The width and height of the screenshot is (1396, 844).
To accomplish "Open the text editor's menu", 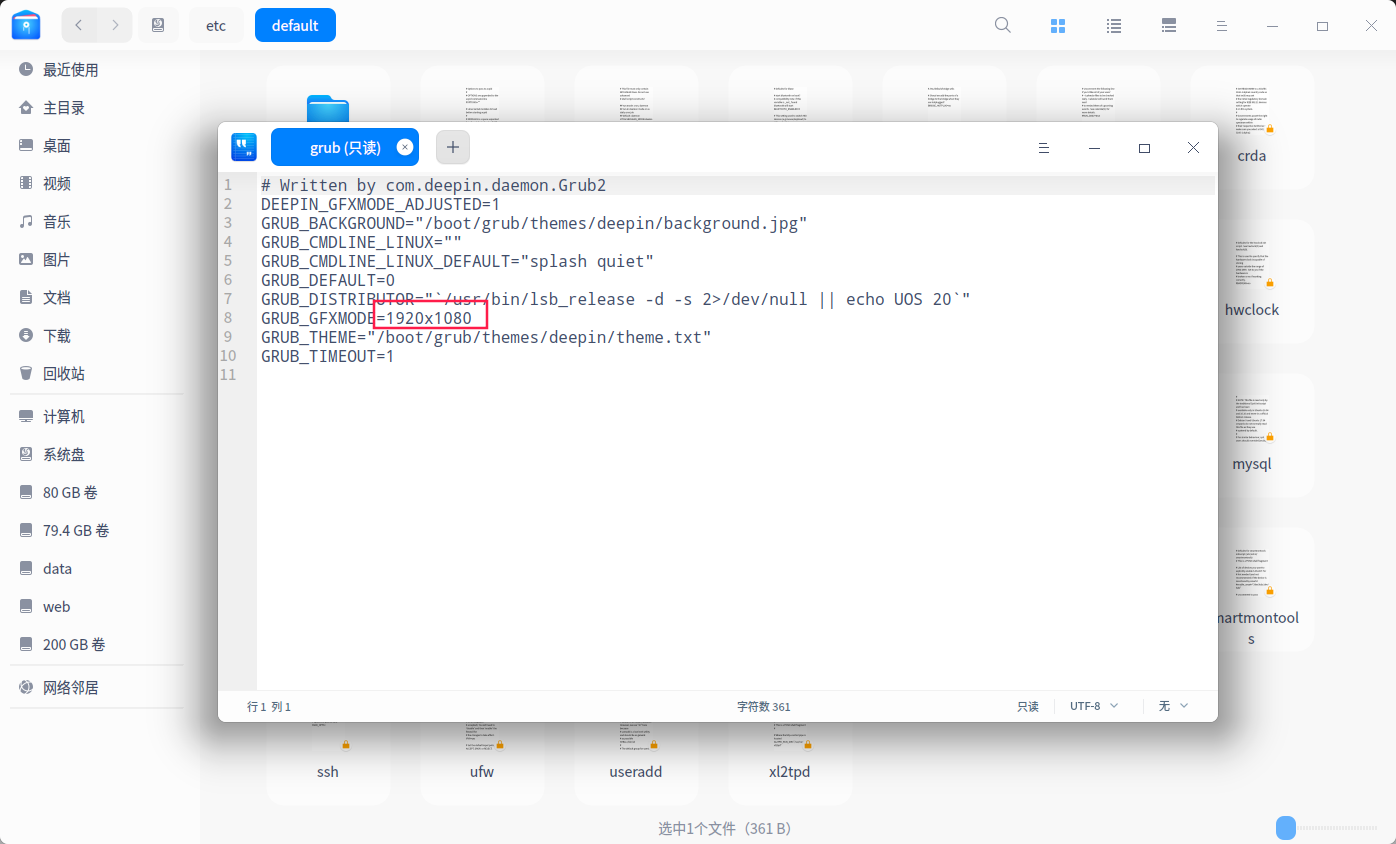I will (1044, 147).
